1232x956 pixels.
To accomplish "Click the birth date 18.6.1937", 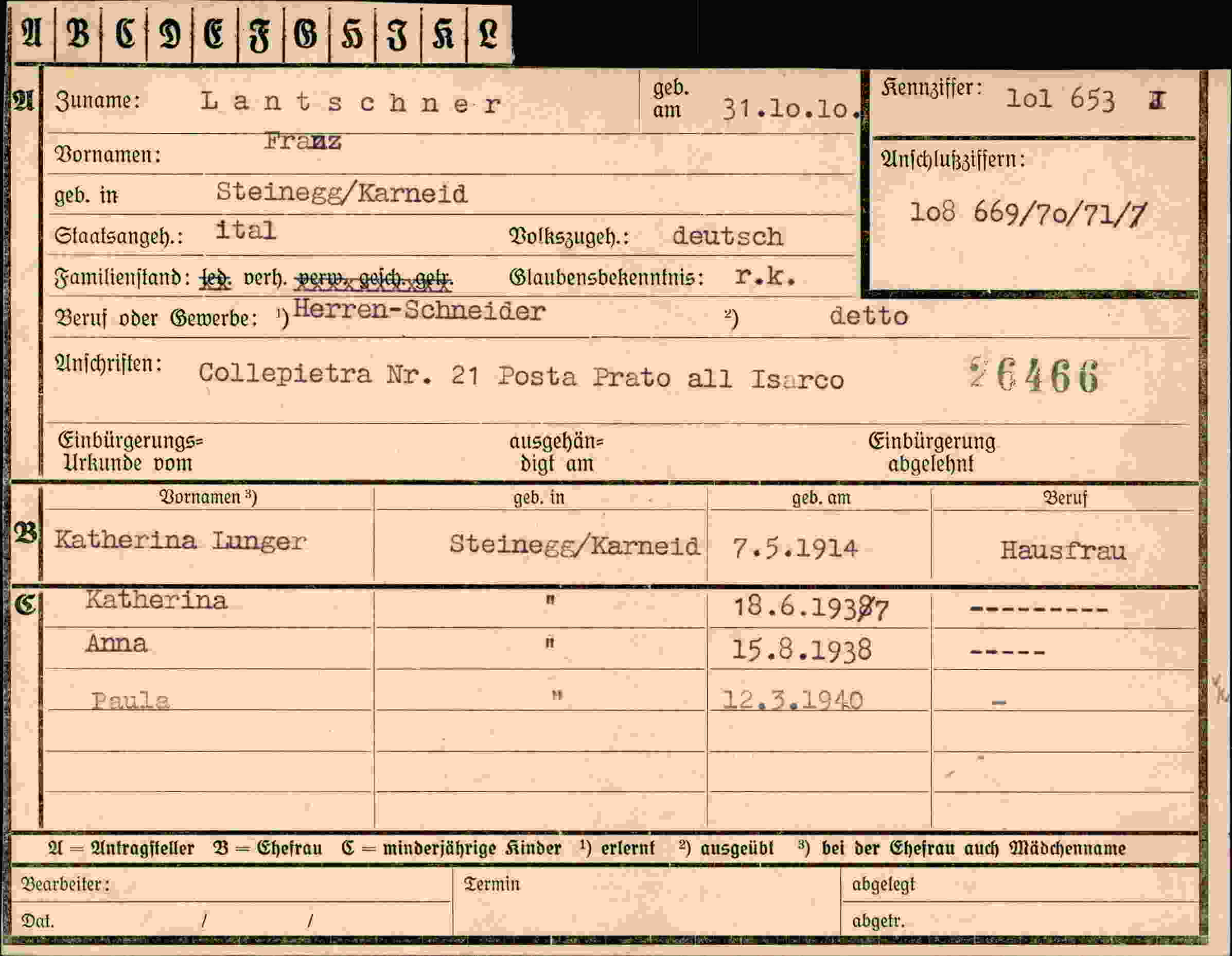I will pyautogui.click(x=811, y=608).
